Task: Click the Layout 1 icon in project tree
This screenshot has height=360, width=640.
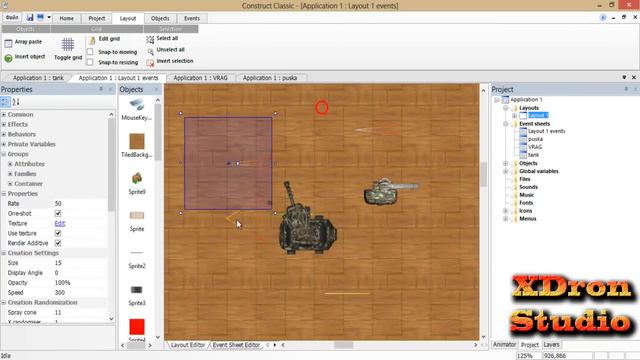Action: [523, 116]
